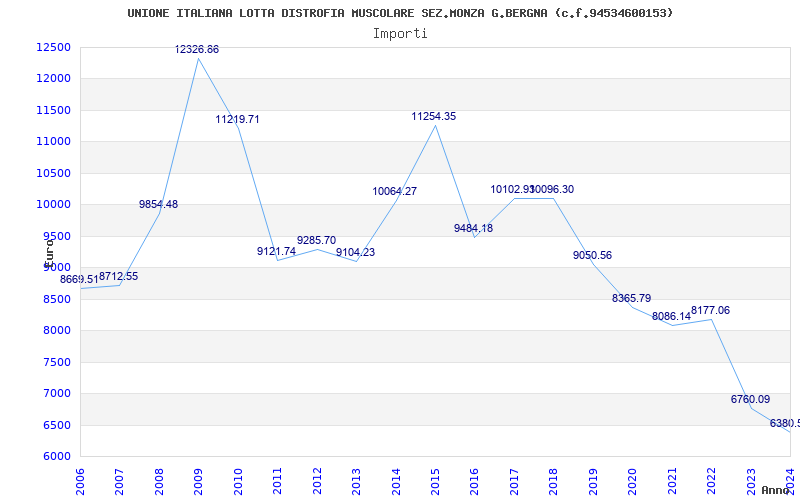Screen dimensions: 800x500
Task: Click the 9050.56 data label
Action: (x=592, y=256)
